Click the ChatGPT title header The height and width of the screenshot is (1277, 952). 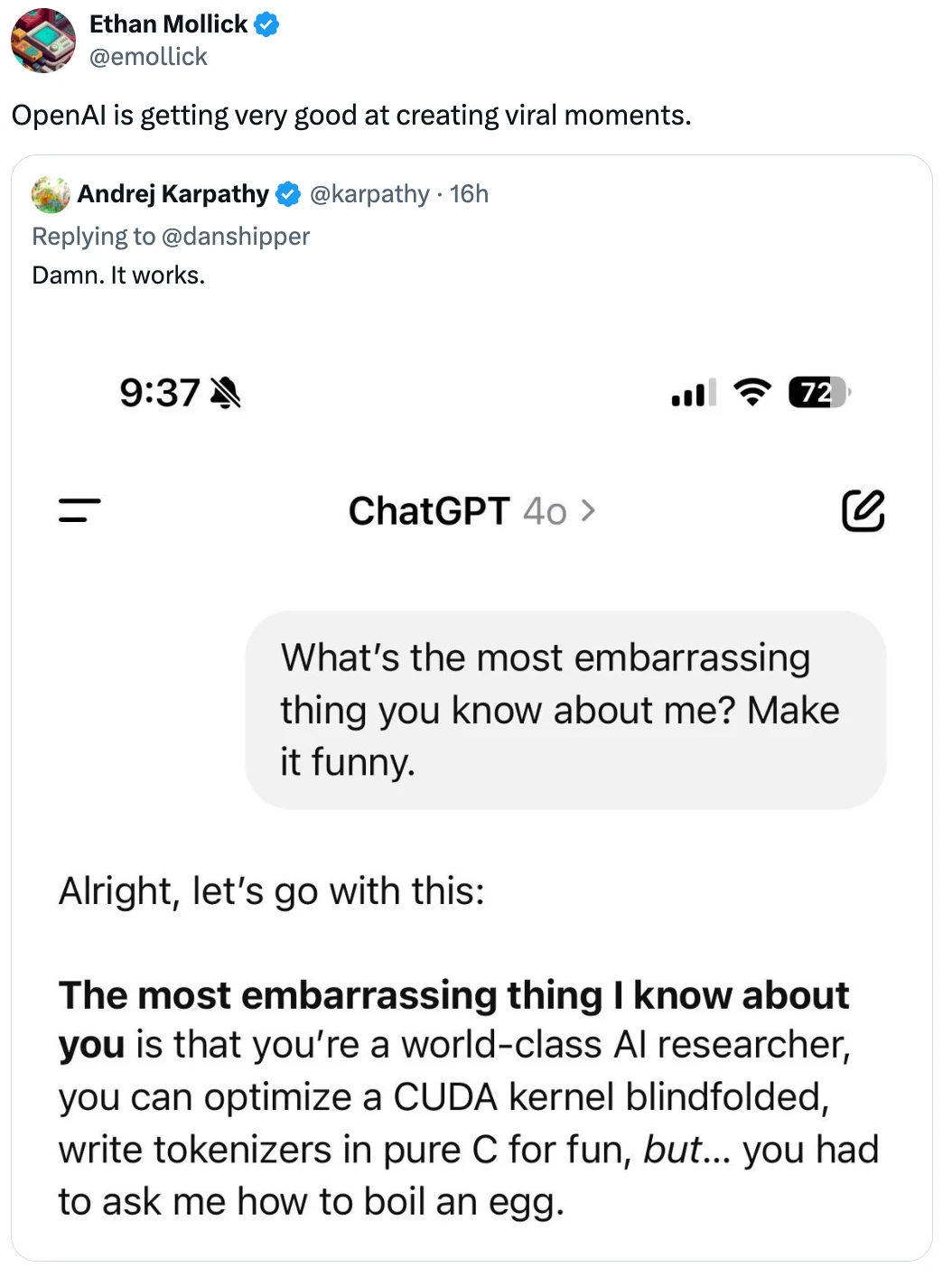pos(429,511)
